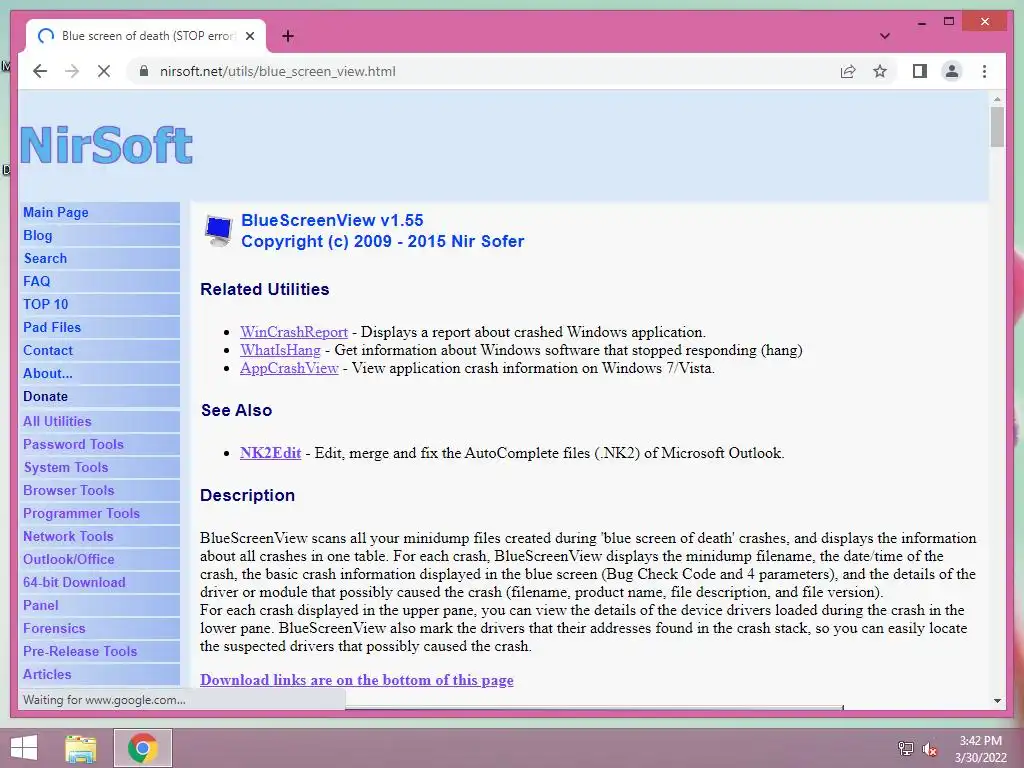Open the Chrome profile menu
This screenshot has width=1024, height=768.
tap(952, 71)
